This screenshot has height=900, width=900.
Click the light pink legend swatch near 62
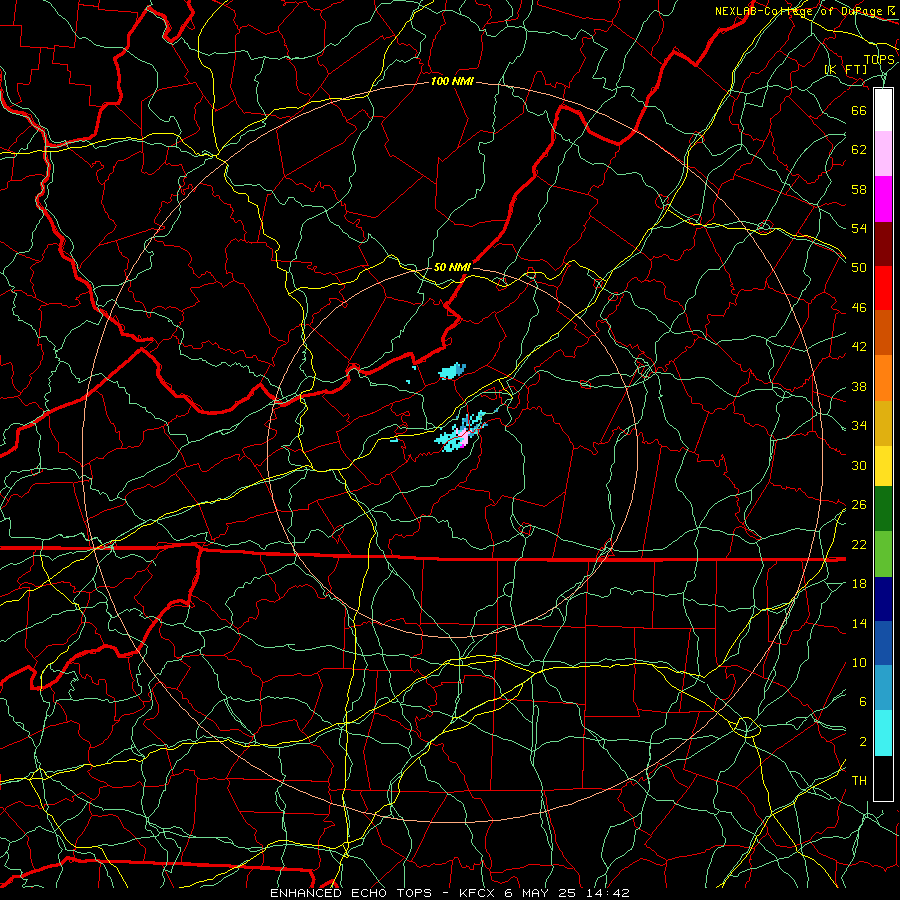click(883, 154)
